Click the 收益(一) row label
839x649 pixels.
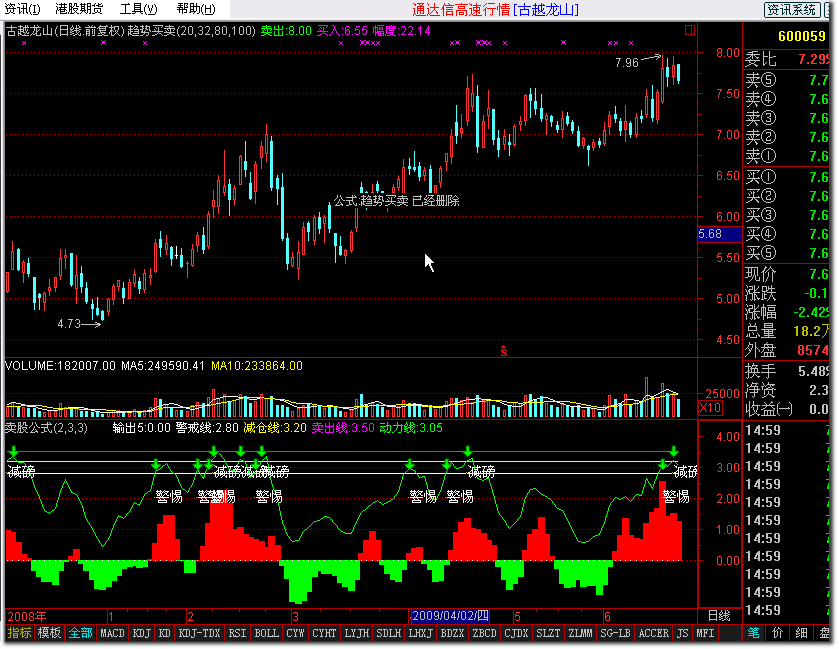pos(769,409)
